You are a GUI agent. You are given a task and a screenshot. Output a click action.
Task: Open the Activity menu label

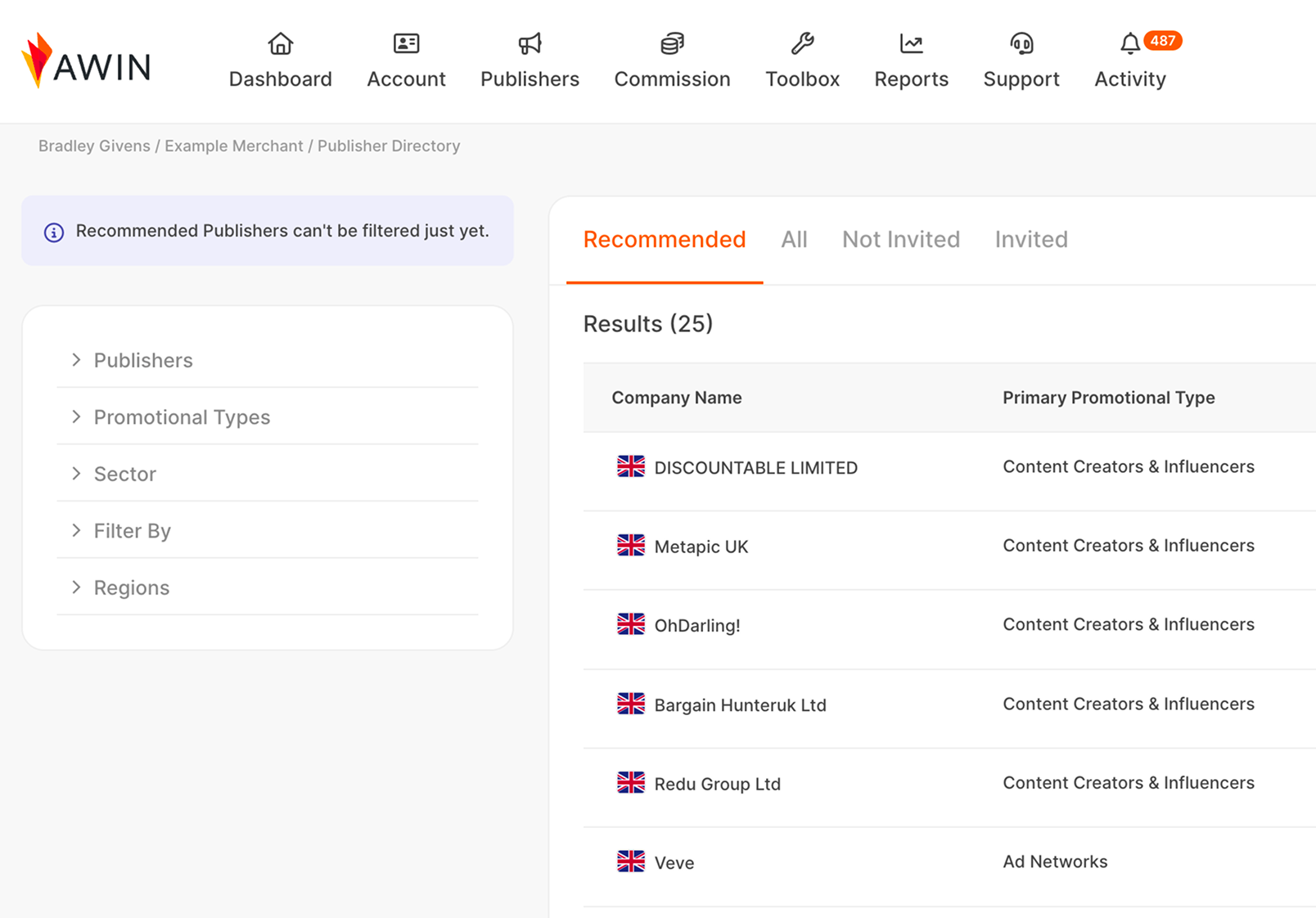(1130, 79)
